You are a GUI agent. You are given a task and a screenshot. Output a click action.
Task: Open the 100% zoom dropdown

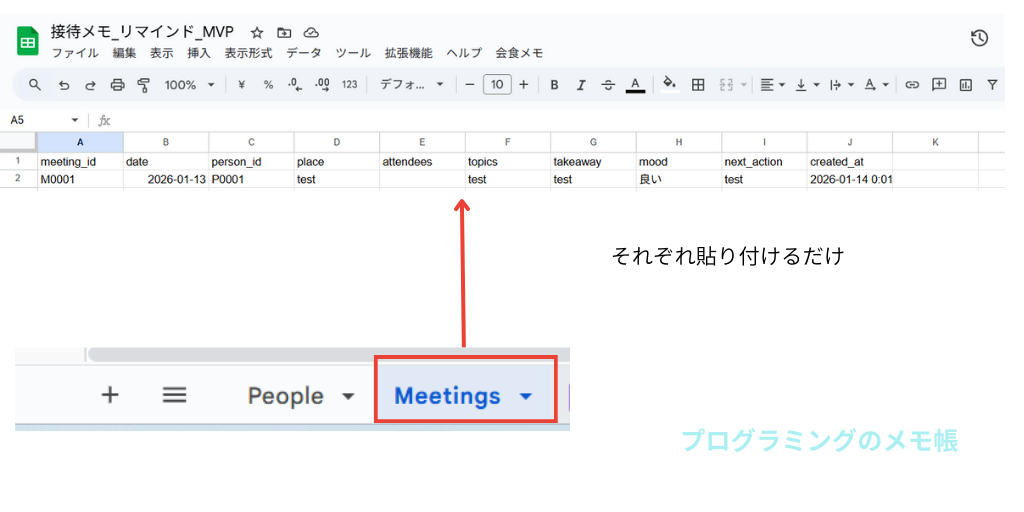pyautogui.click(x=189, y=85)
